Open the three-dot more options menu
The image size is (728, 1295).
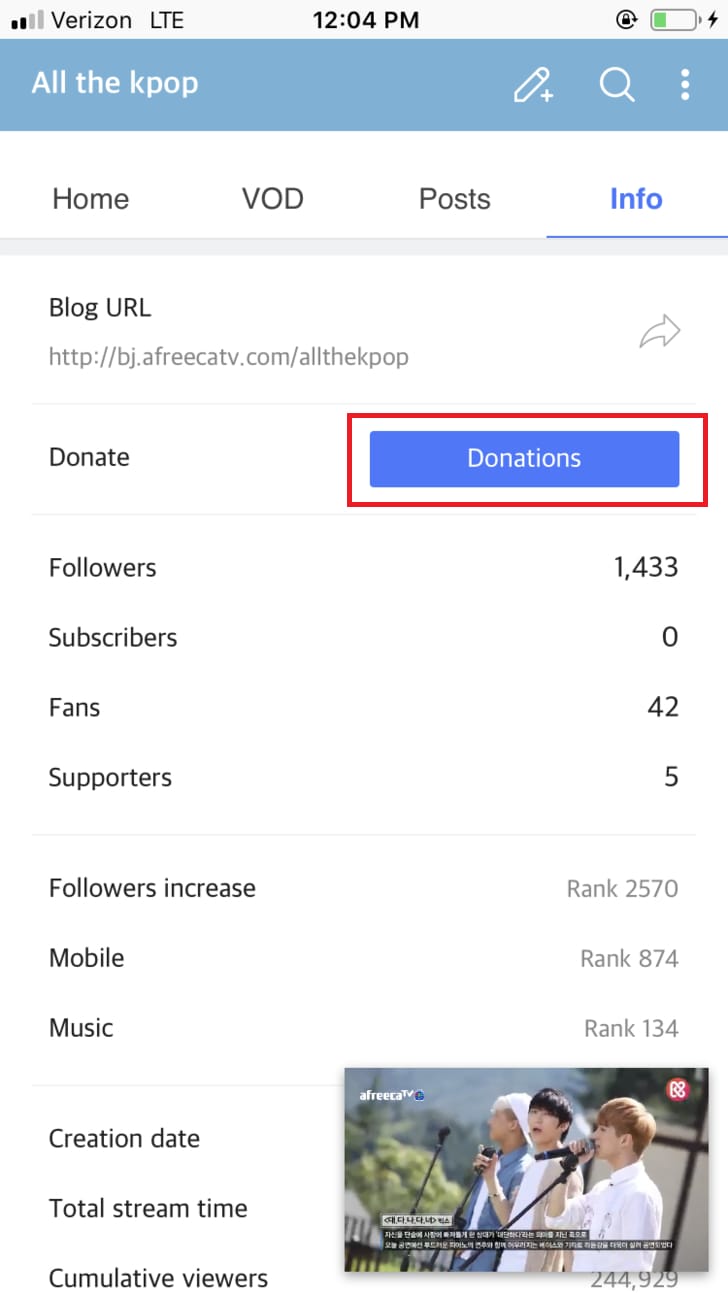coord(685,85)
